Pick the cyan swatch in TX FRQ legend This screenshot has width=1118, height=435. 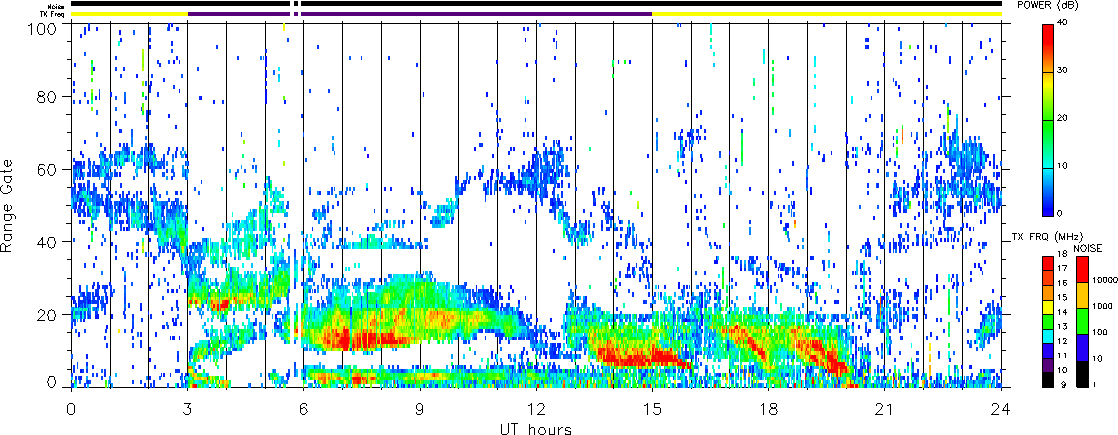(x=1047, y=337)
